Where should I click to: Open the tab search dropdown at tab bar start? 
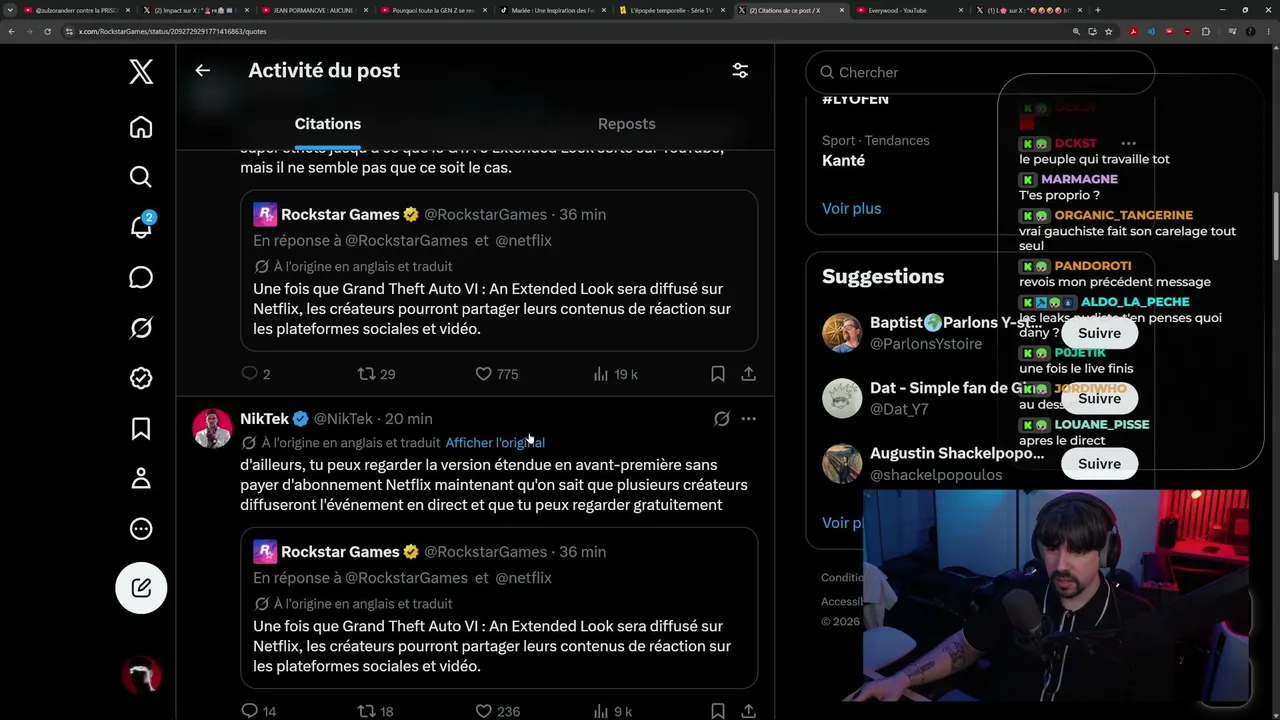point(10,10)
